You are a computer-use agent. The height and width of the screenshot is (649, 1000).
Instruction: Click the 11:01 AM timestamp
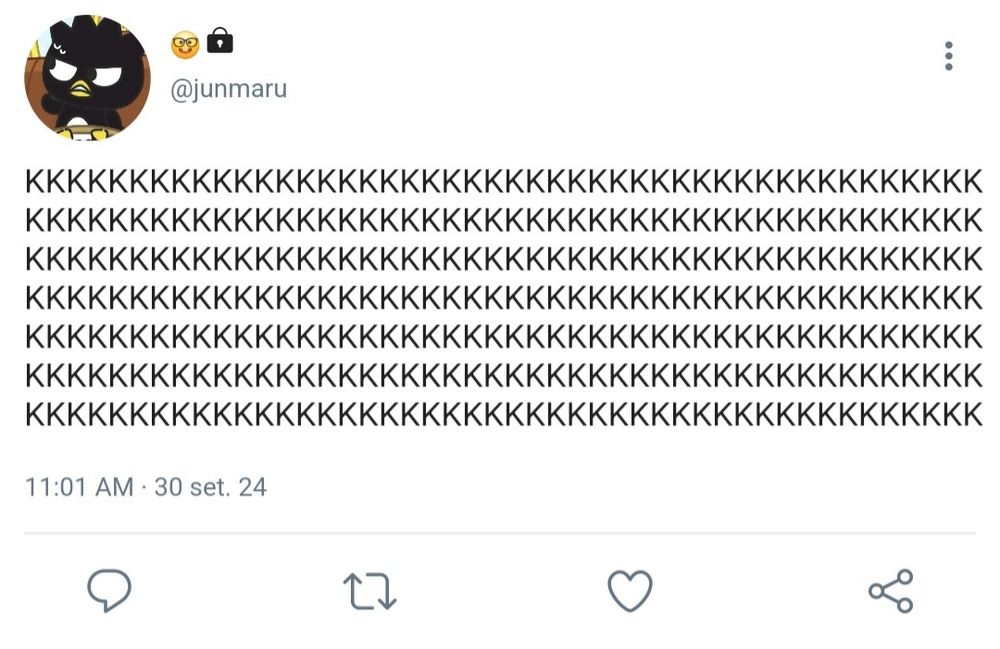pyautogui.click(x=78, y=487)
